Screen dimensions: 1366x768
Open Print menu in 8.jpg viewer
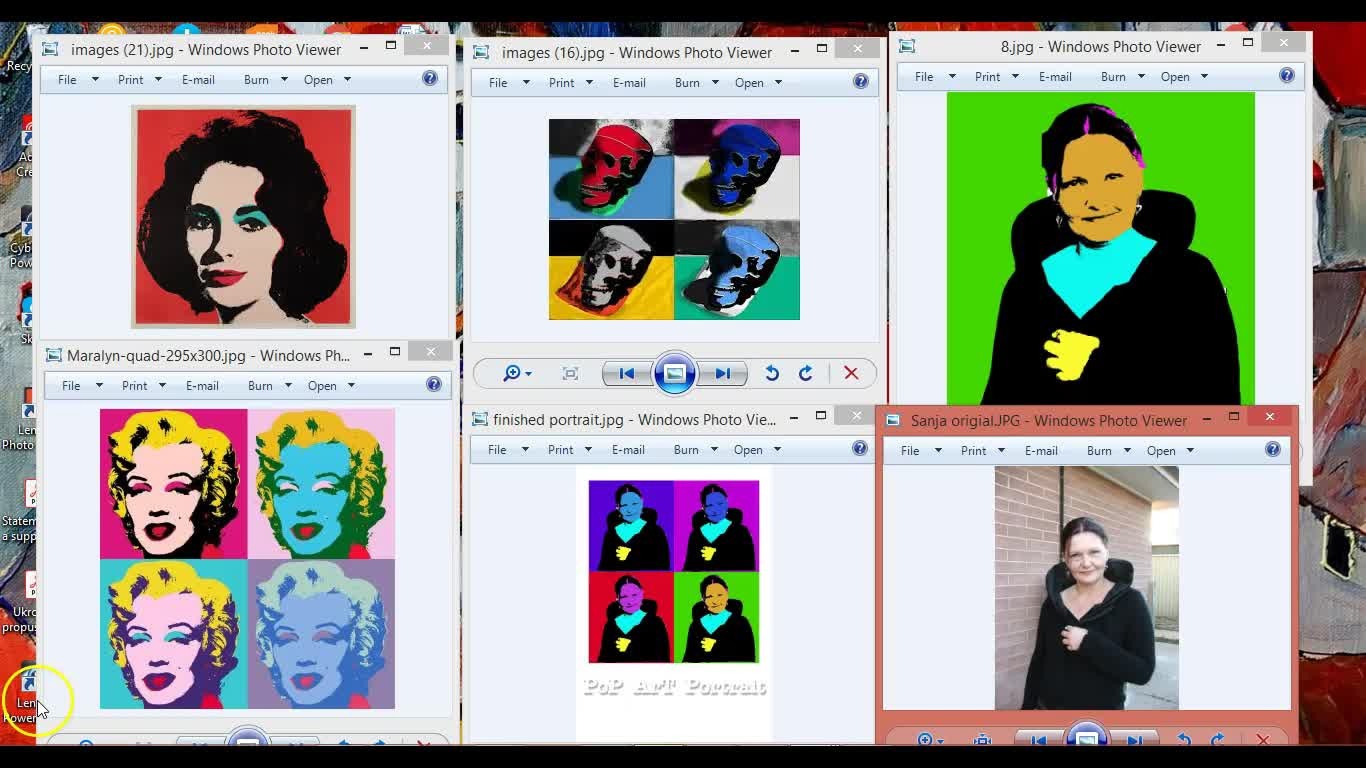click(997, 76)
